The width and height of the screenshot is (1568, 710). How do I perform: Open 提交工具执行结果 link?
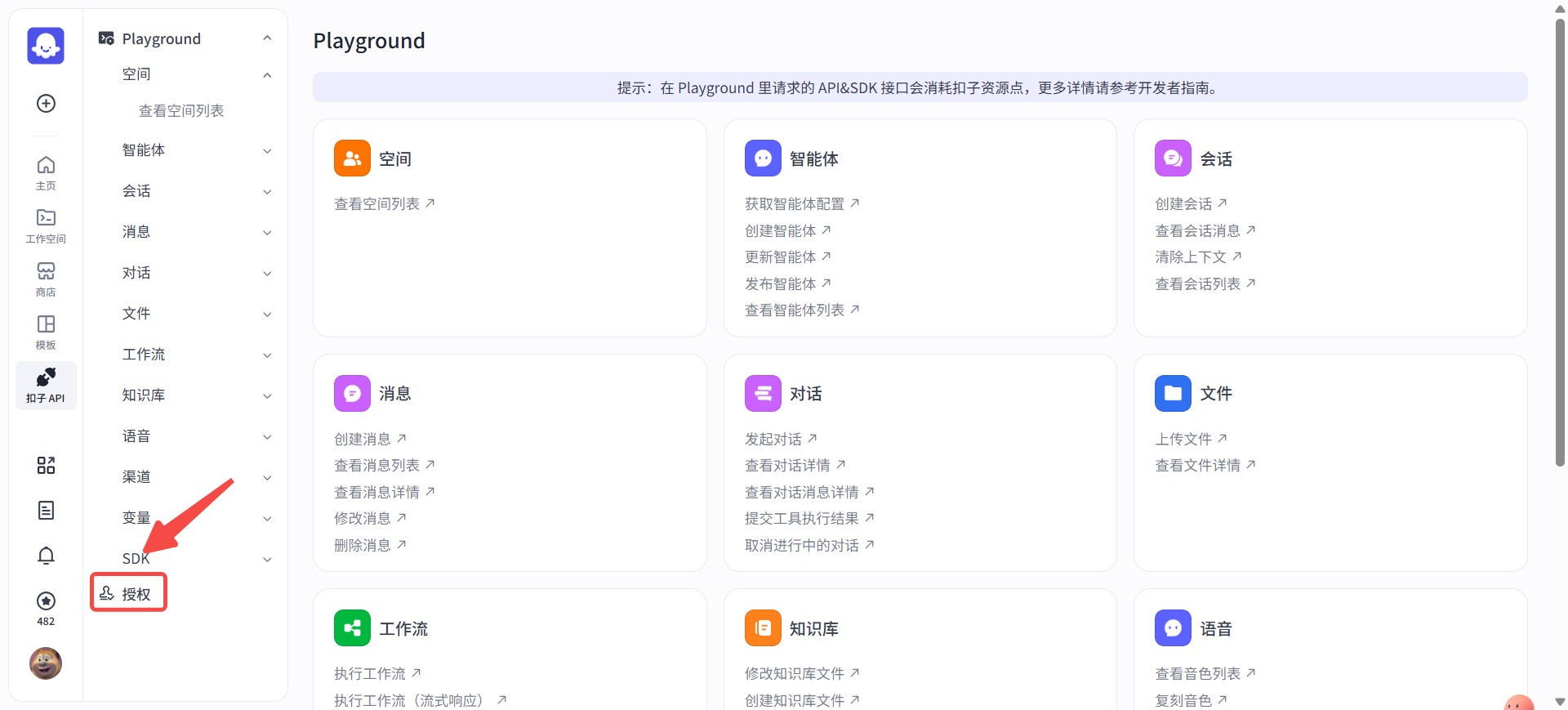(809, 518)
